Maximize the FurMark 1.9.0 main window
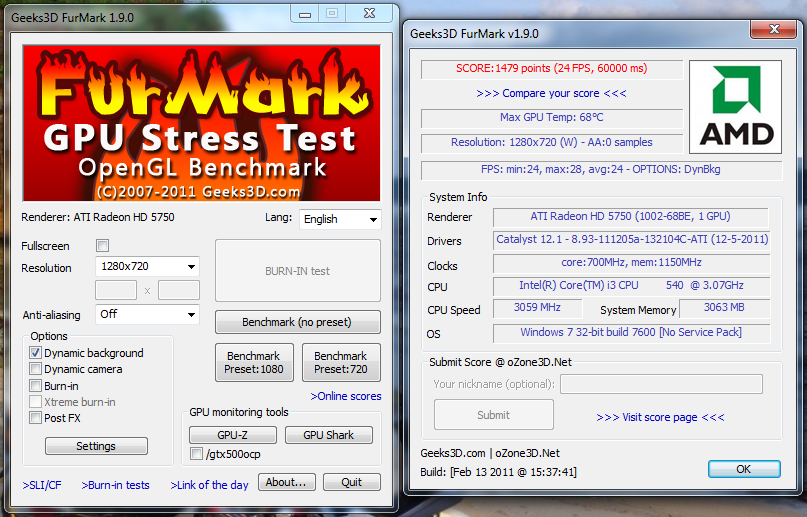807x517 pixels. tap(332, 14)
